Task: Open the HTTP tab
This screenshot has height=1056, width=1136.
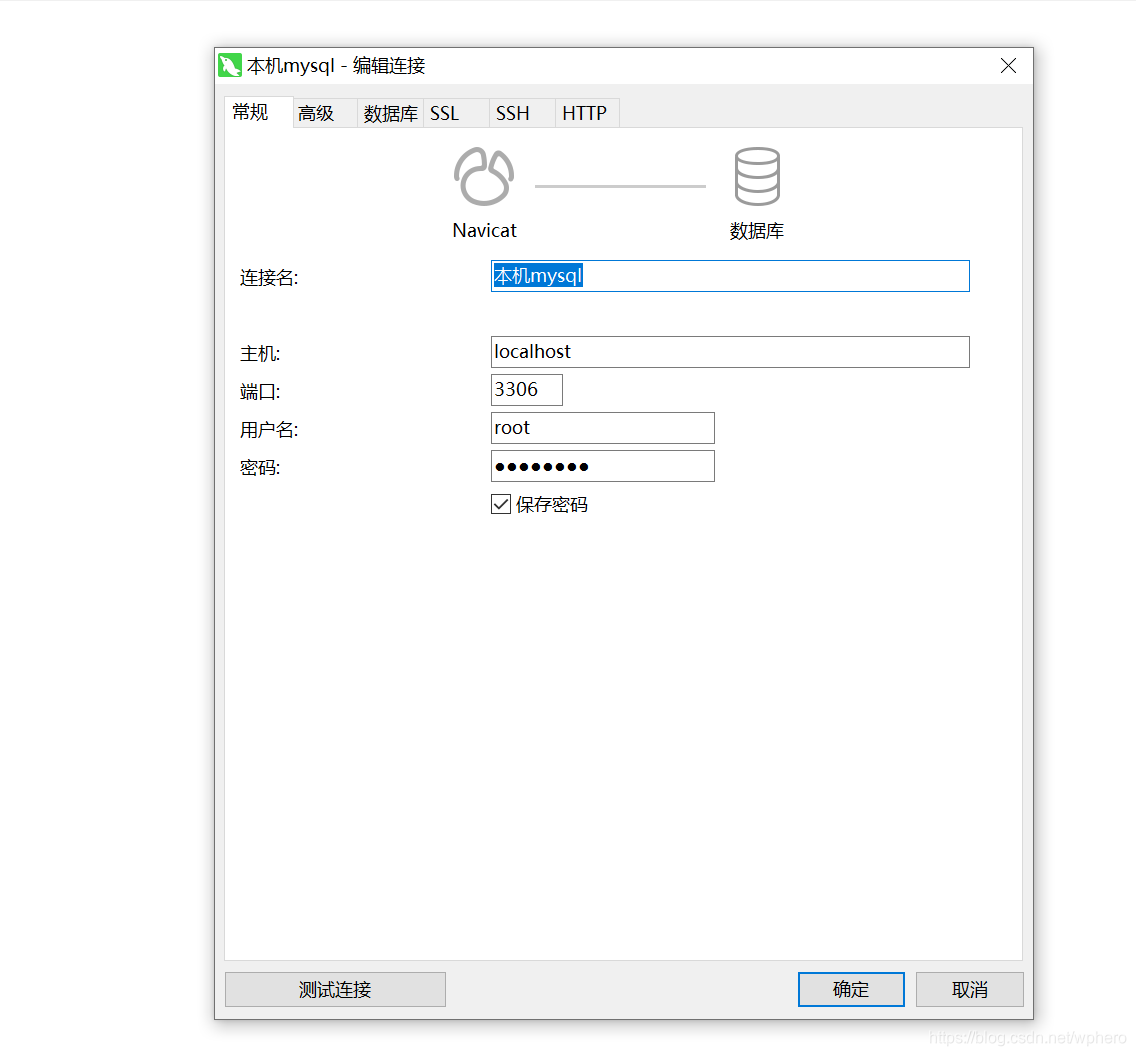Action: click(588, 113)
